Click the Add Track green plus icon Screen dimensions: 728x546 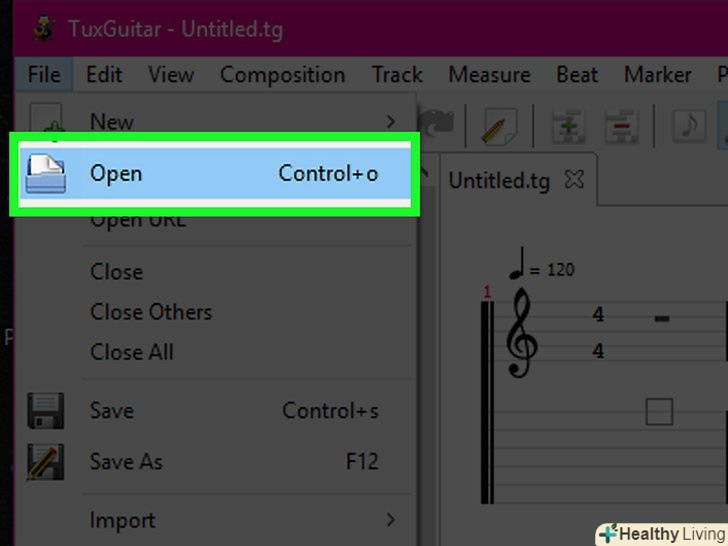click(569, 126)
